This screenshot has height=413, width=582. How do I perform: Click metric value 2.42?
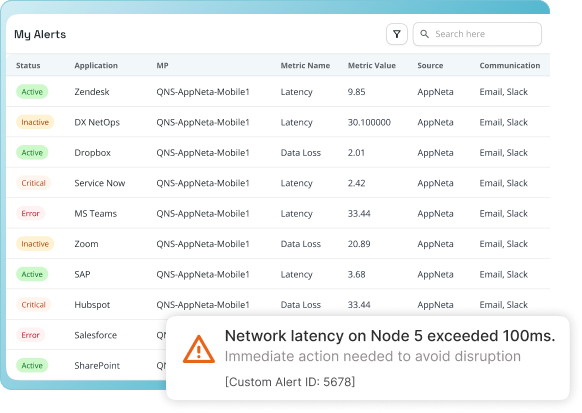(356, 183)
